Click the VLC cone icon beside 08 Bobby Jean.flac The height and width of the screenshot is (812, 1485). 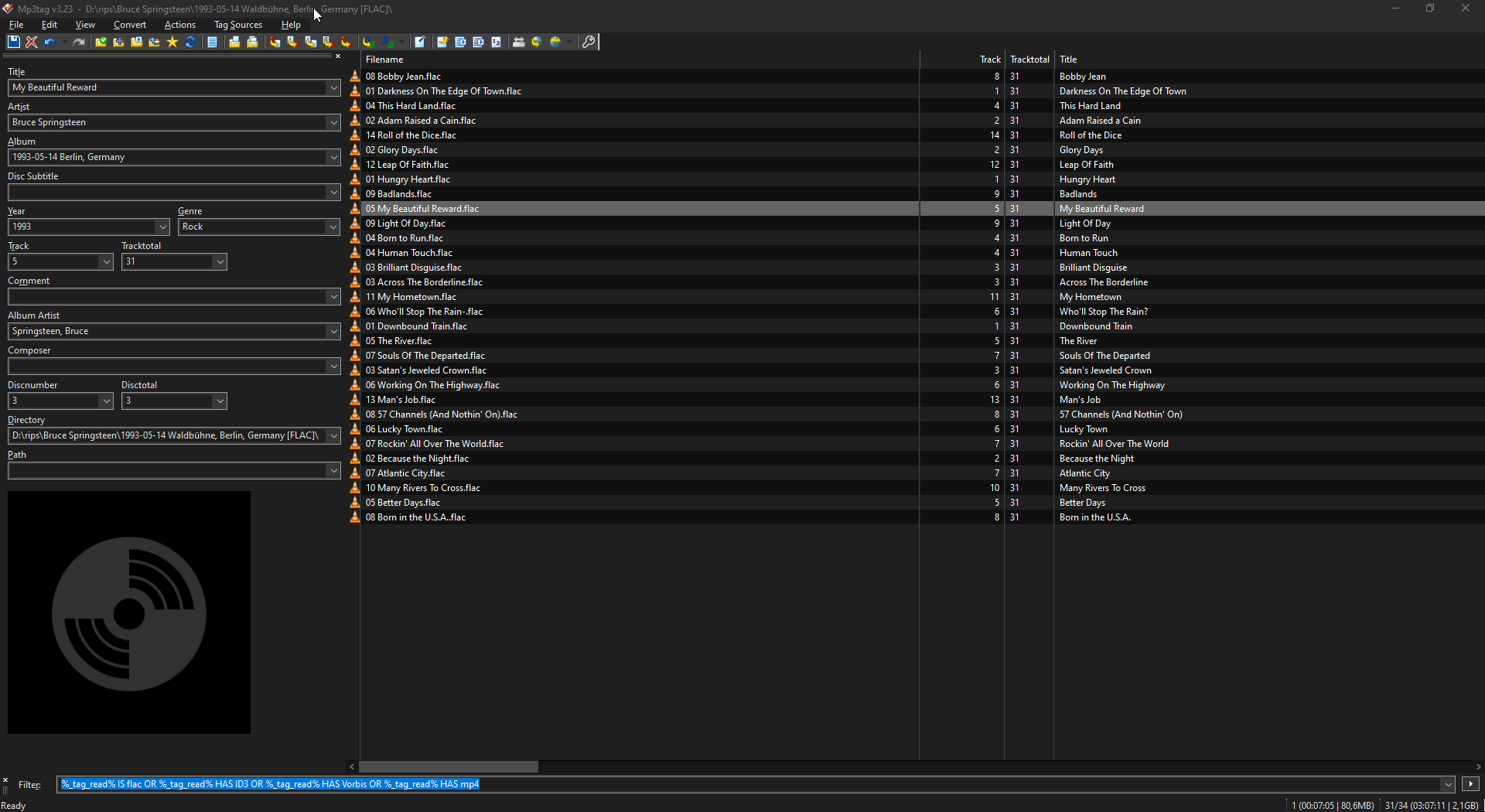tap(355, 77)
